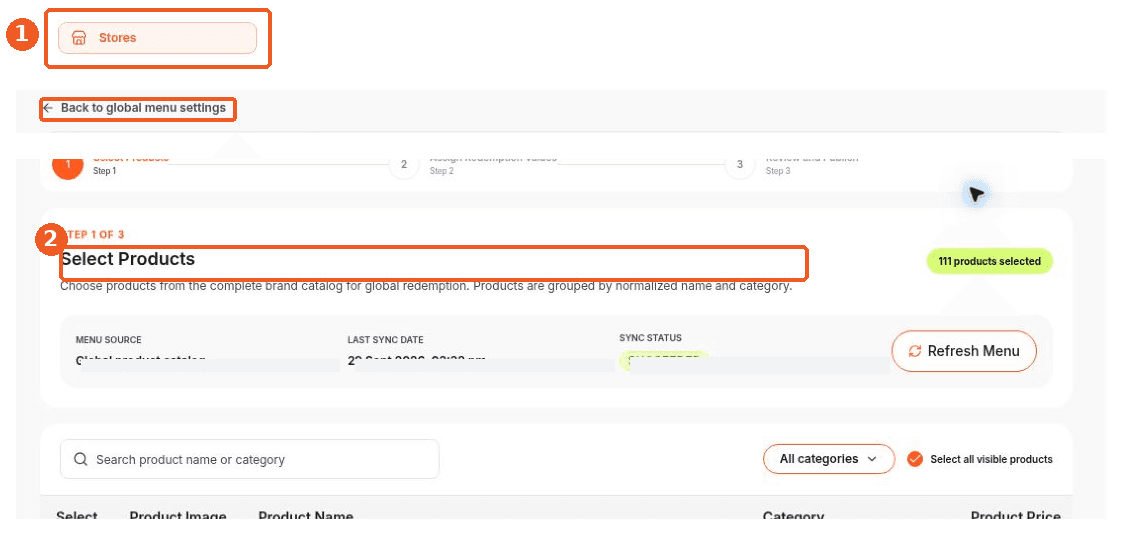This screenshot has height=539, width=1123.
Task: Click the Product Image column header
Action: pos(178,517)
